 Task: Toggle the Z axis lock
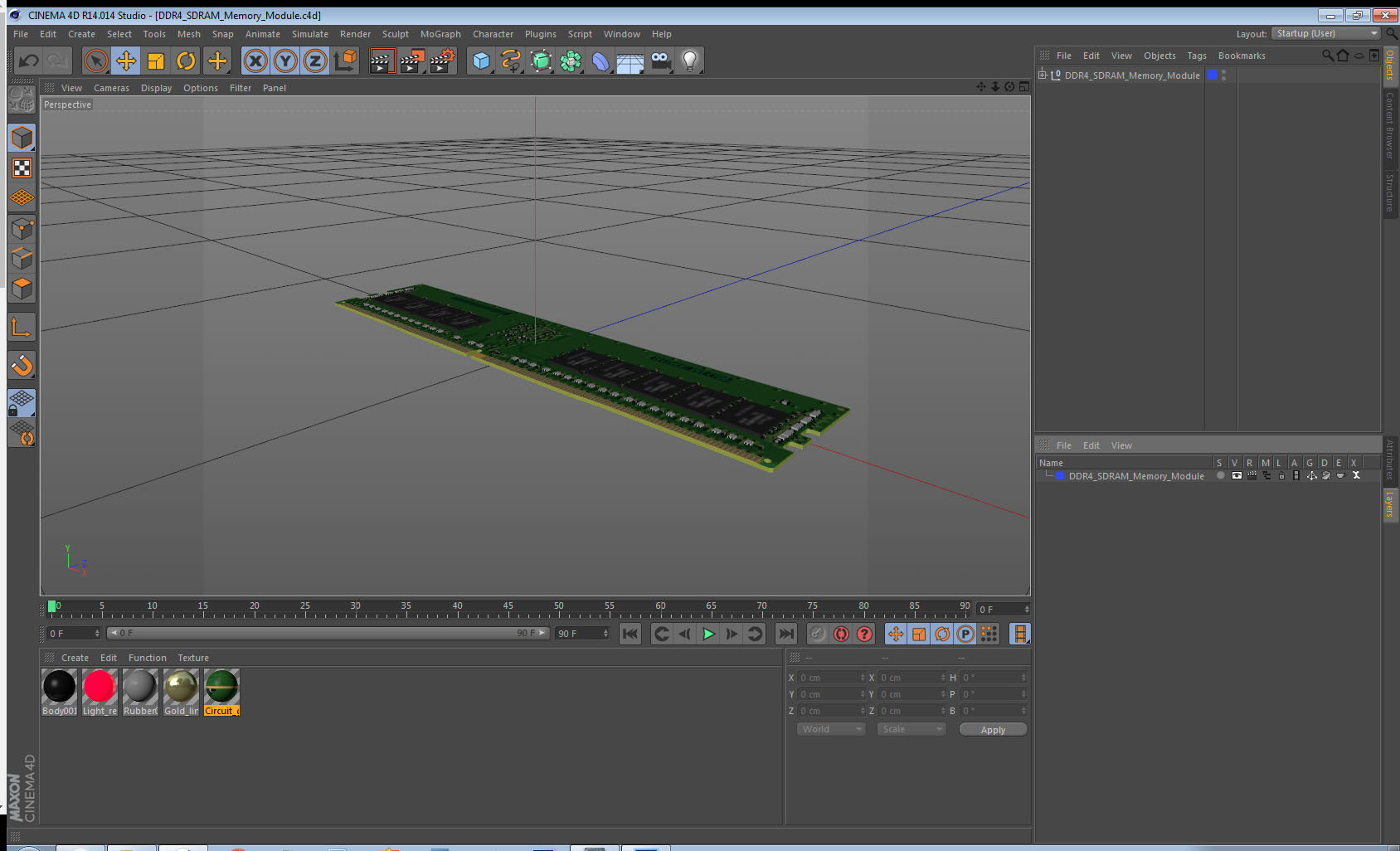click(x=315, y=61)
